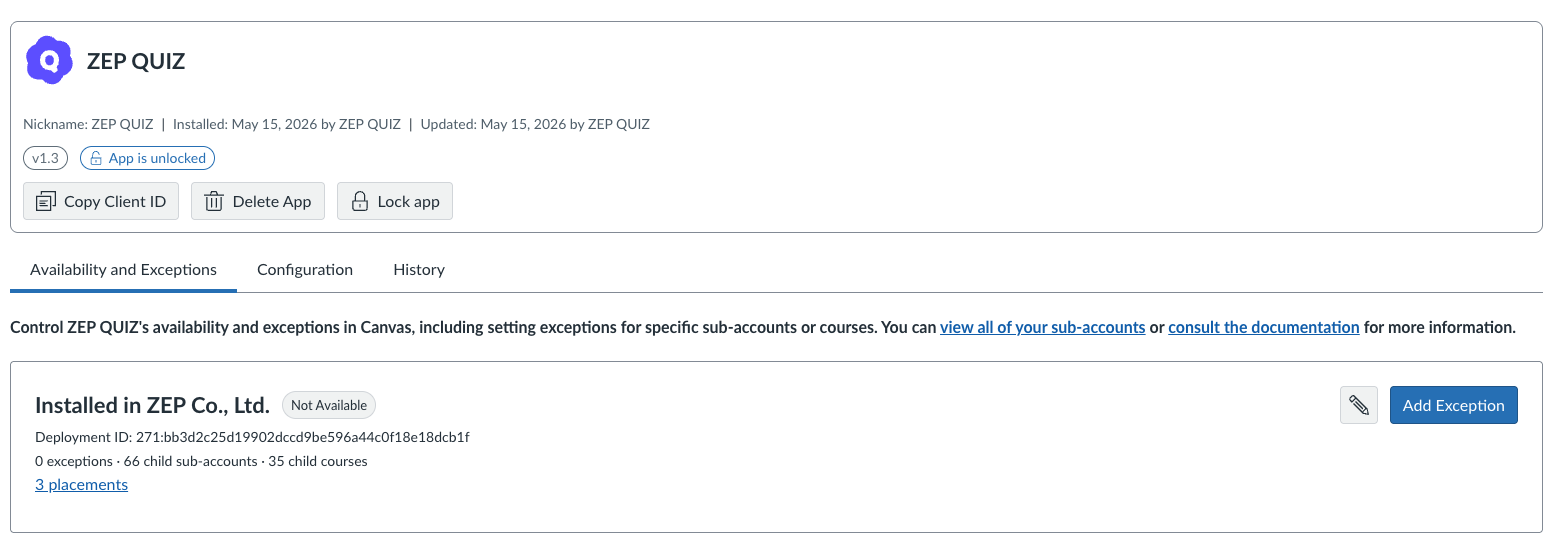Open the consult the documentation link
The image size is (1553, 554).
pyautogui.click(x=1263, y=327)
